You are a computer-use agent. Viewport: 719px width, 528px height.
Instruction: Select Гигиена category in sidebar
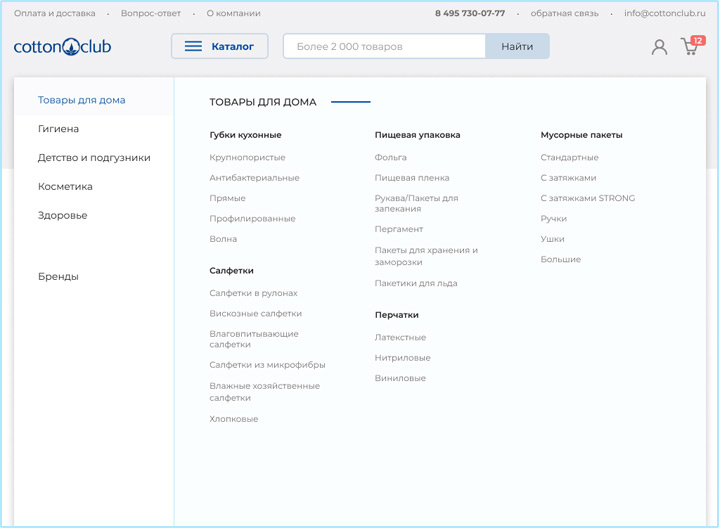58,129
